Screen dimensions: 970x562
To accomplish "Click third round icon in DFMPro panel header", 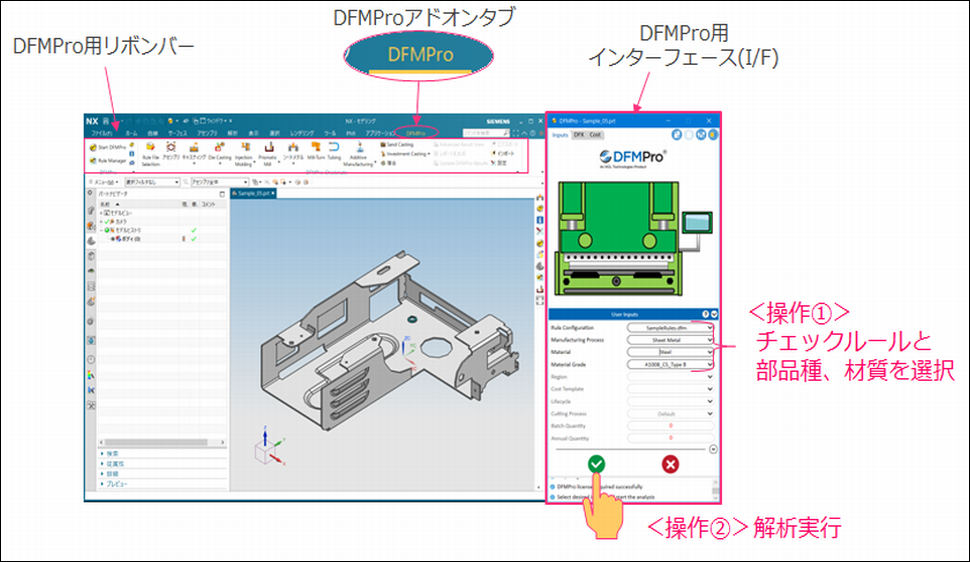I will click(x=701, y=134).
